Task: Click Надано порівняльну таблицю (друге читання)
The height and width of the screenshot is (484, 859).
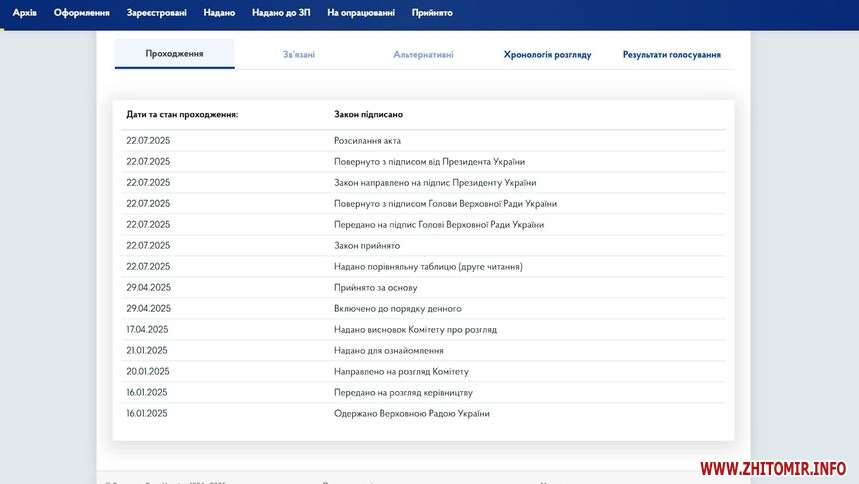Action: click(428, 267)
